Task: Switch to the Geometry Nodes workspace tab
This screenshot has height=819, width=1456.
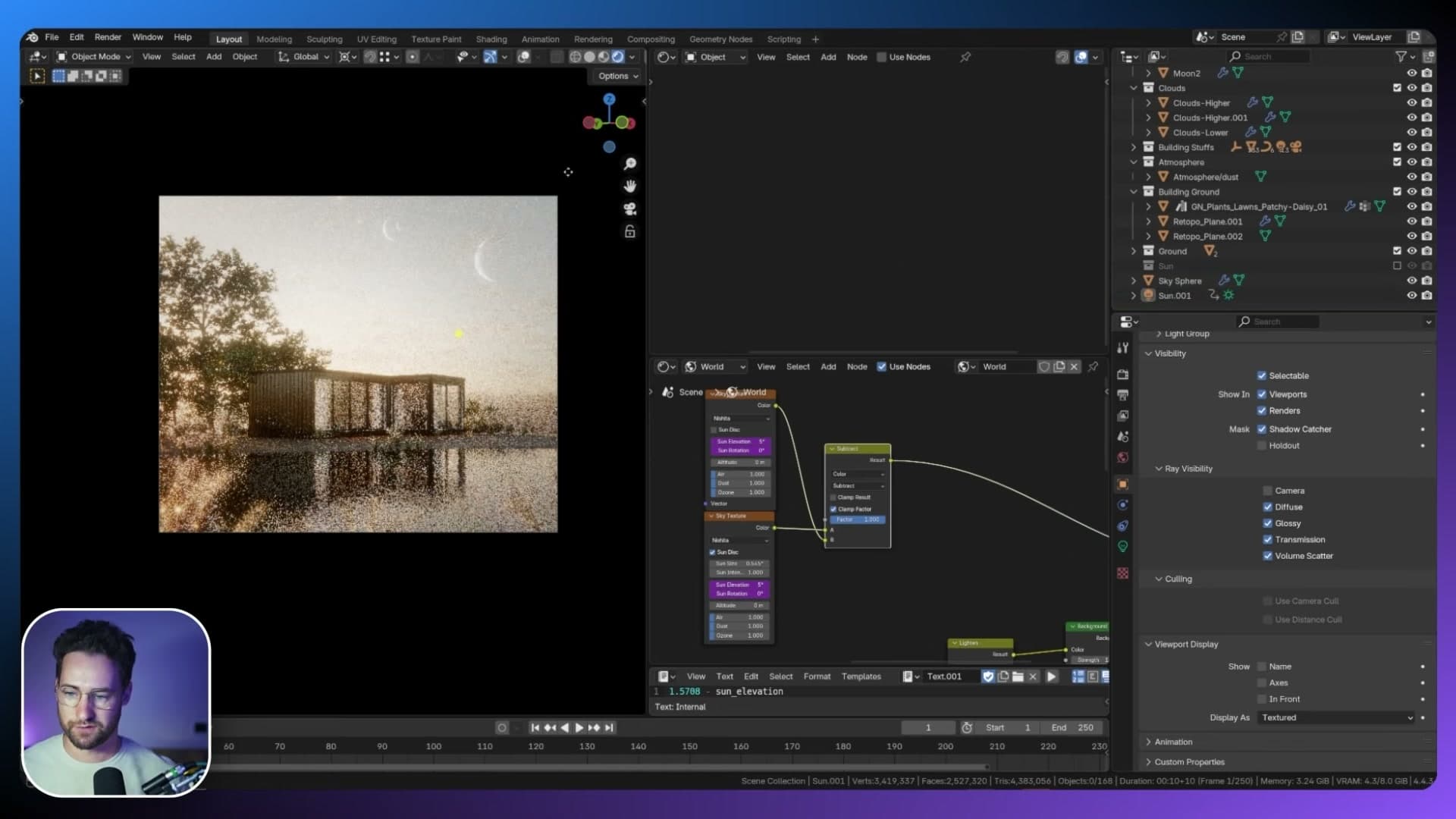Action: [x=720, y=39]
